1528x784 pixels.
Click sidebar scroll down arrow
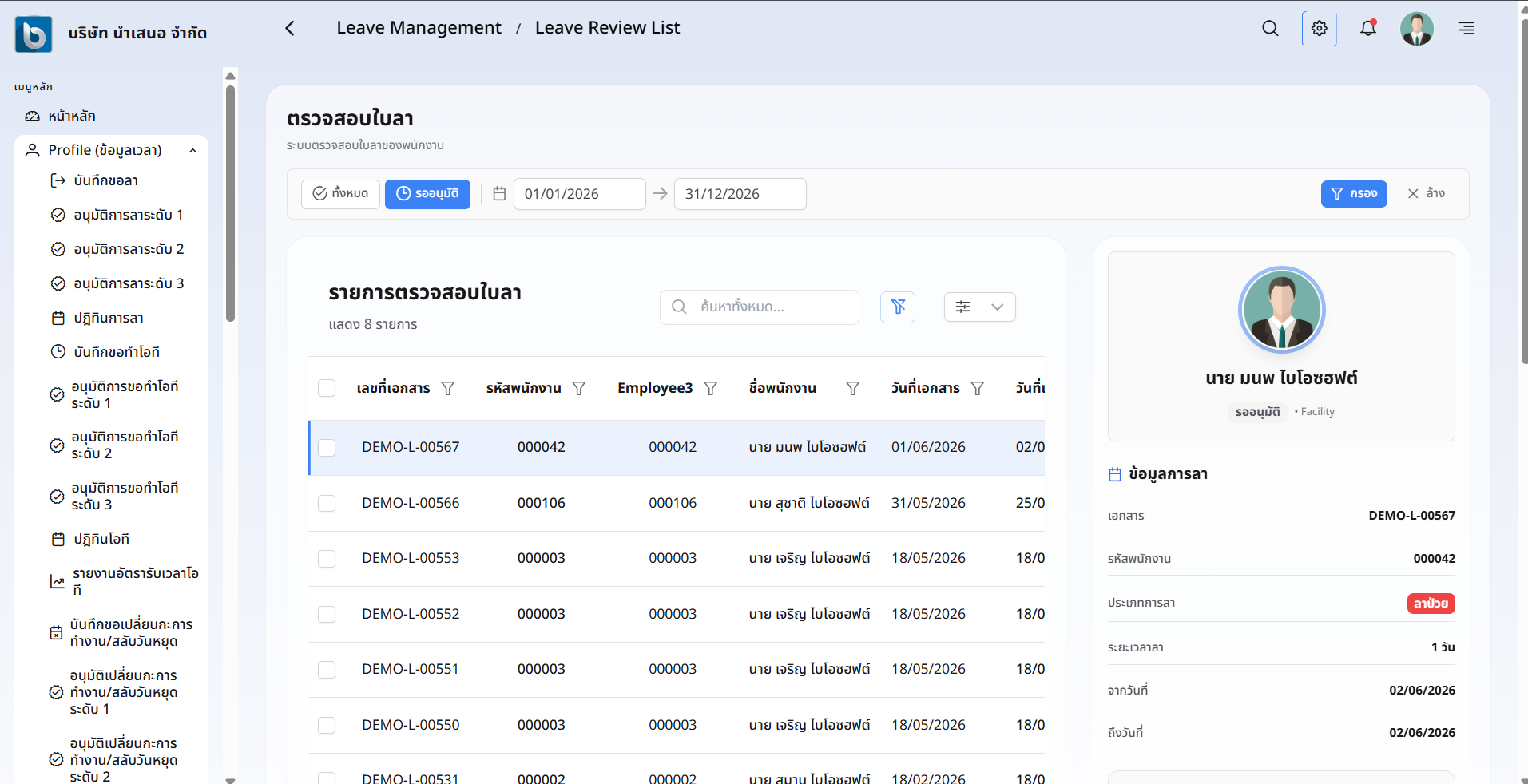(x=230, y=780)
